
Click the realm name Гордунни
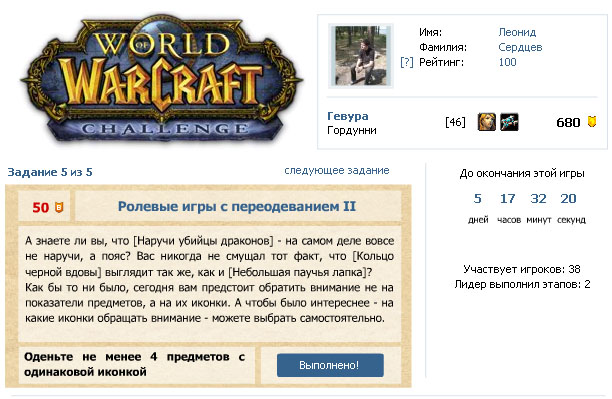click(352, 130)
